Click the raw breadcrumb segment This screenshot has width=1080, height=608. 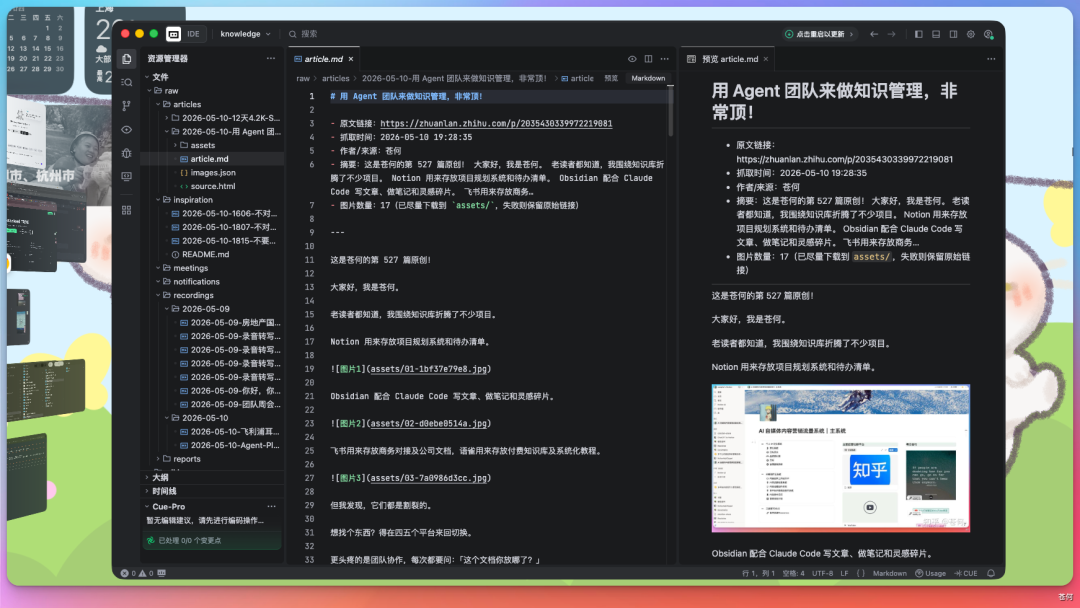coord(303,78)
